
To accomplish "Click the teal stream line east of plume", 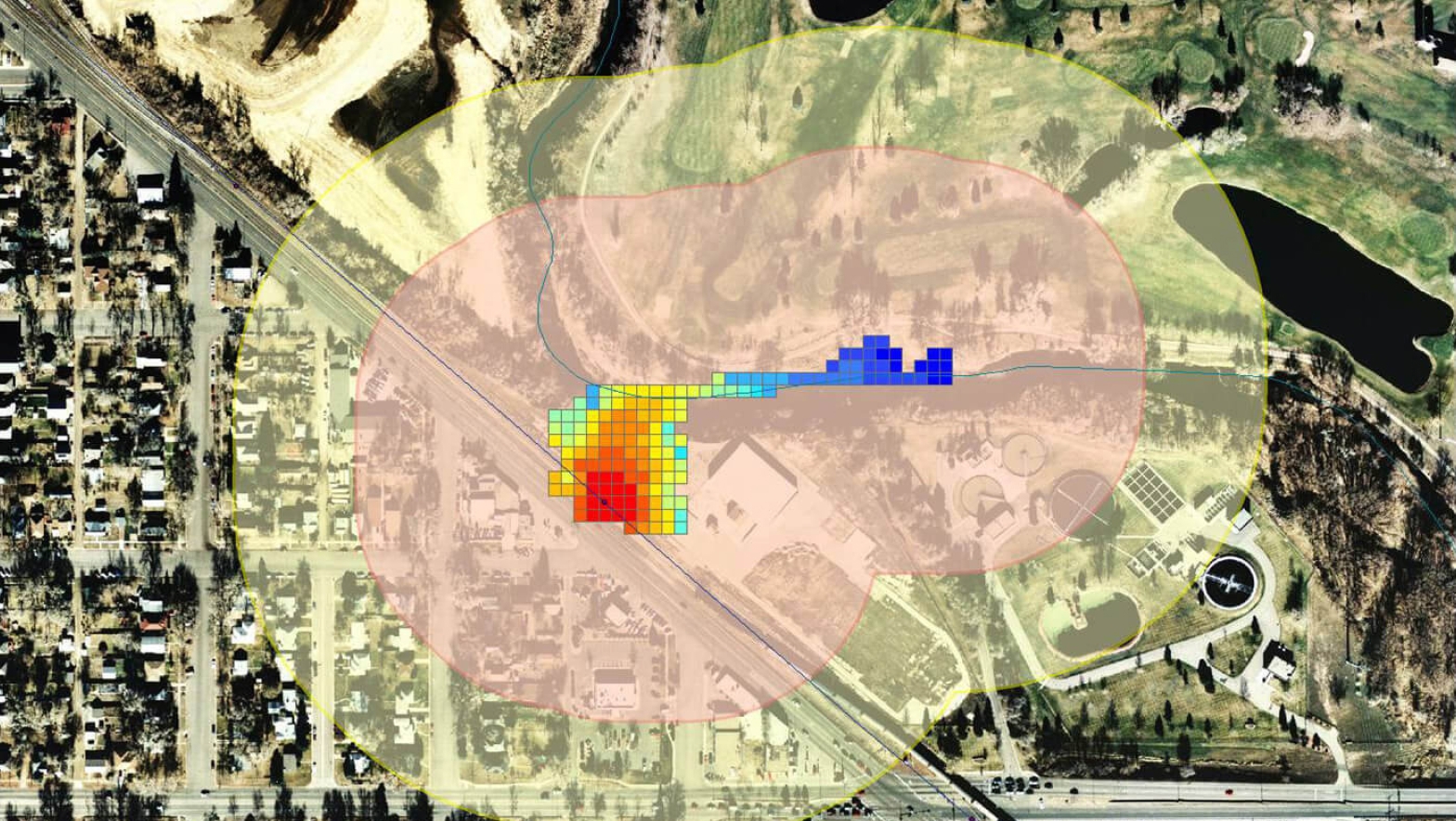I will click(x=1114, y=369).
